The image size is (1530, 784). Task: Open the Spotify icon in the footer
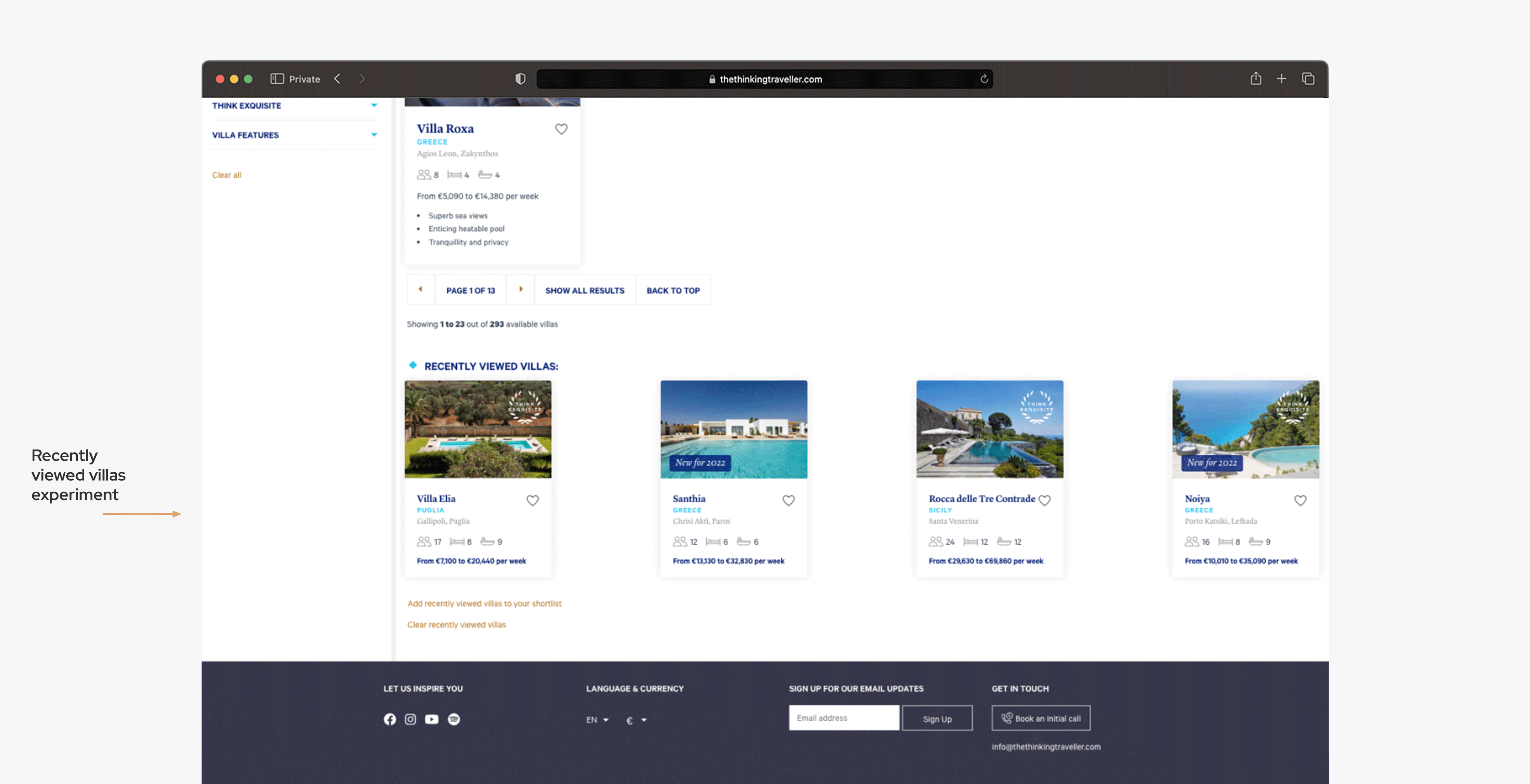click(454, 719)
